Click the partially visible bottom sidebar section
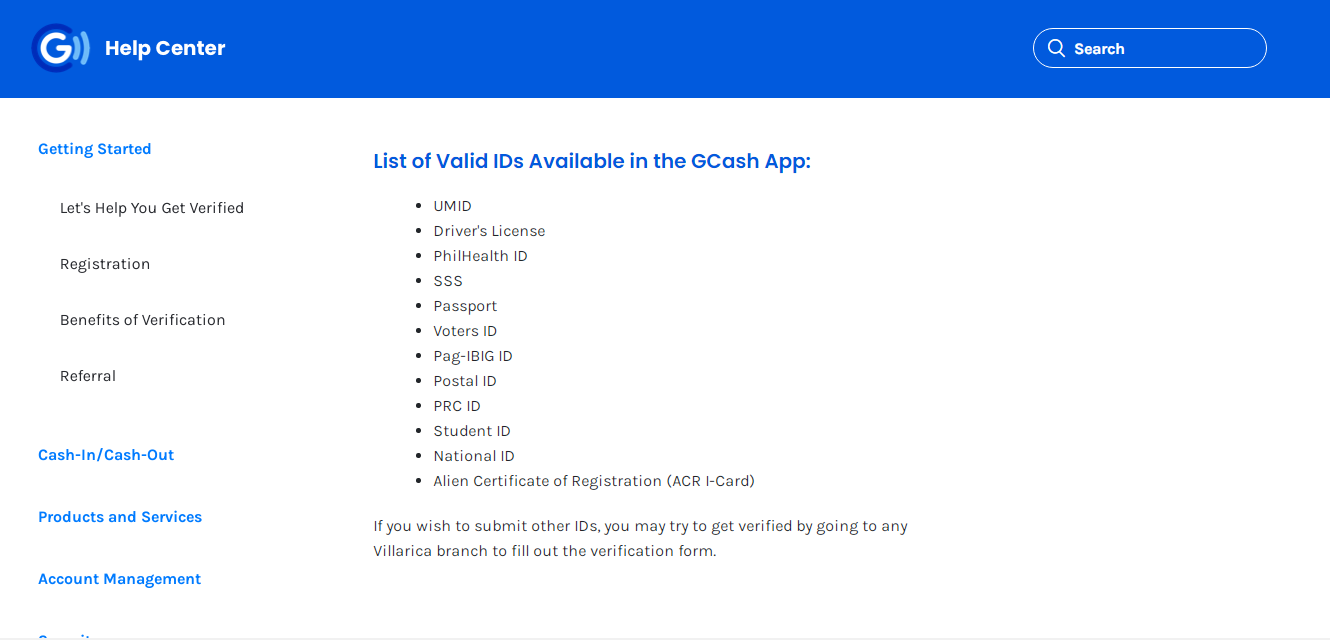Screen dimensions: 1330x640 click(x=66, y=635)
